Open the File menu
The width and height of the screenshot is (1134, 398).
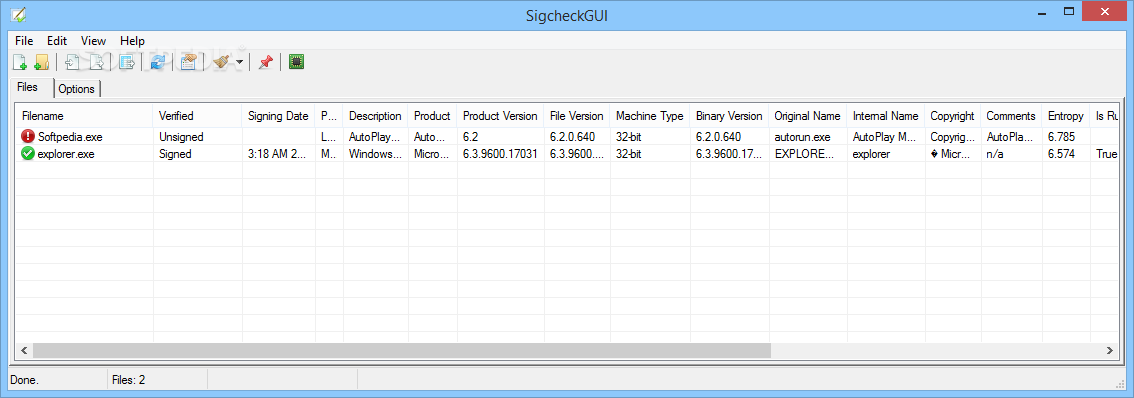pos(24,41)
